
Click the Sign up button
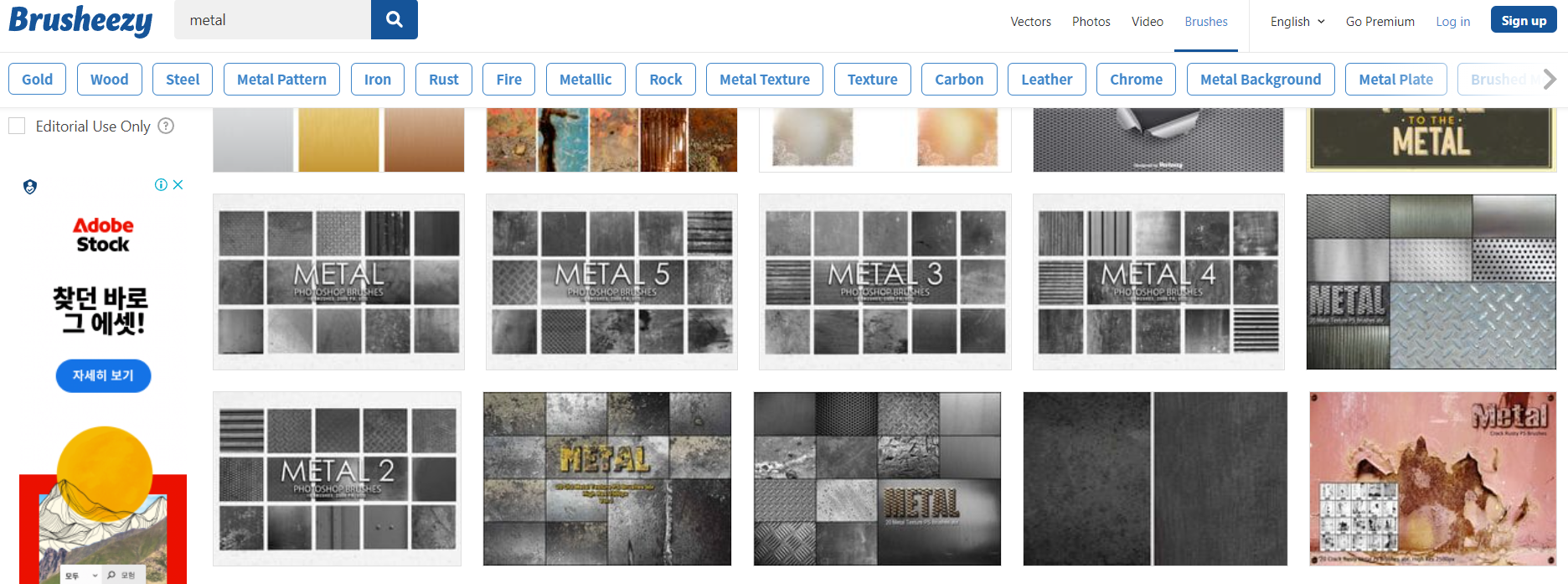[x=1524, y=20]
